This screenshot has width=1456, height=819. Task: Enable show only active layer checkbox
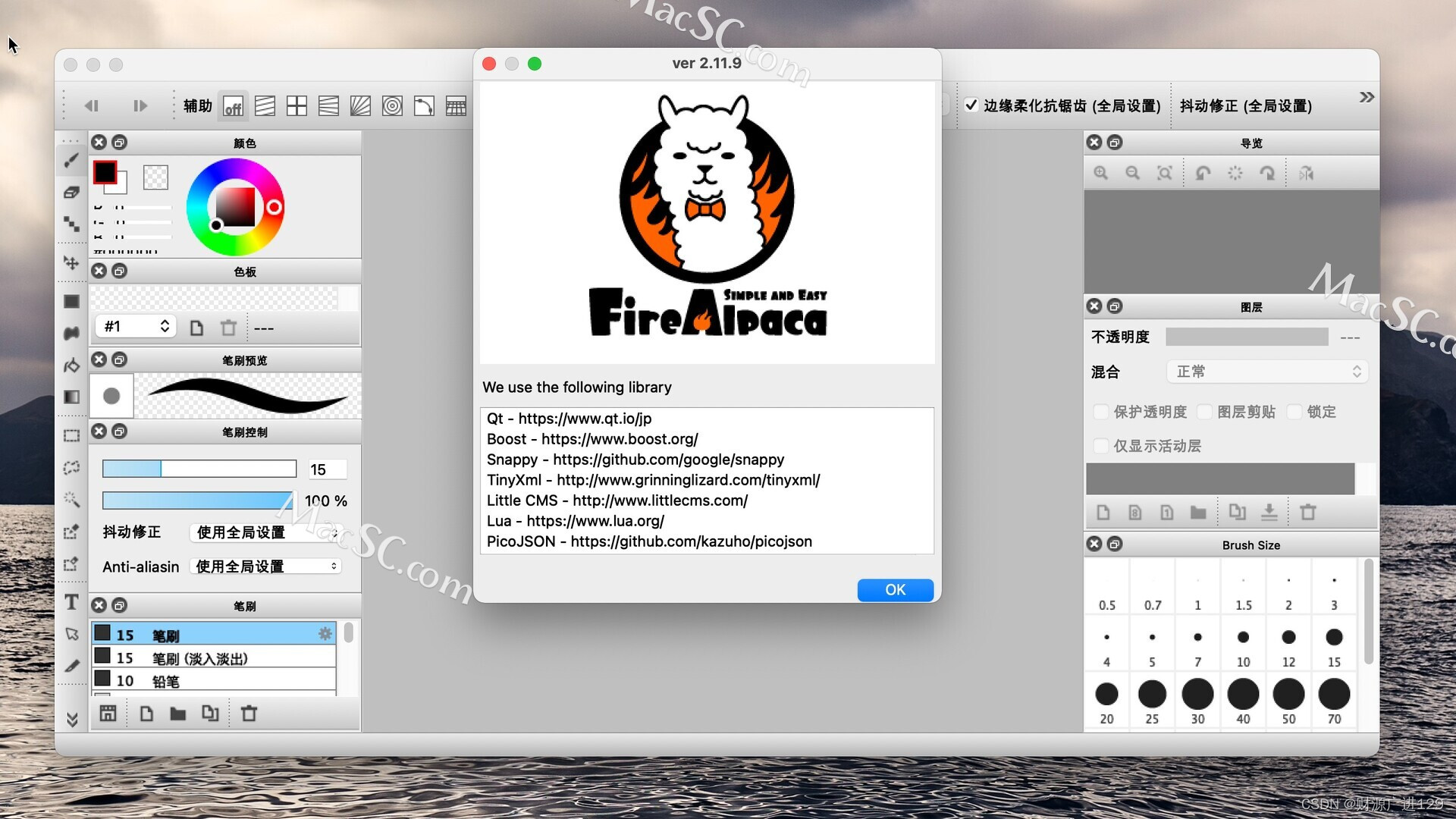pos(1101,446)
